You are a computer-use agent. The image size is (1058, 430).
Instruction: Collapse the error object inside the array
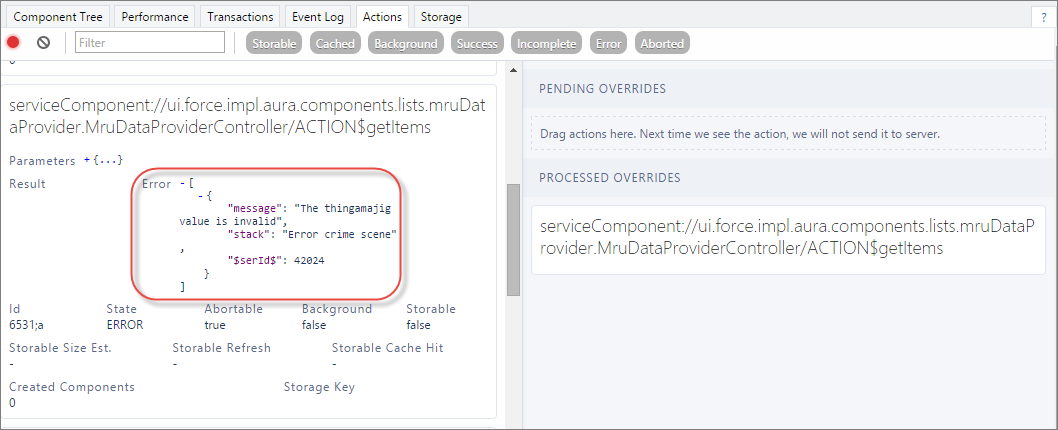click(201, 195)
